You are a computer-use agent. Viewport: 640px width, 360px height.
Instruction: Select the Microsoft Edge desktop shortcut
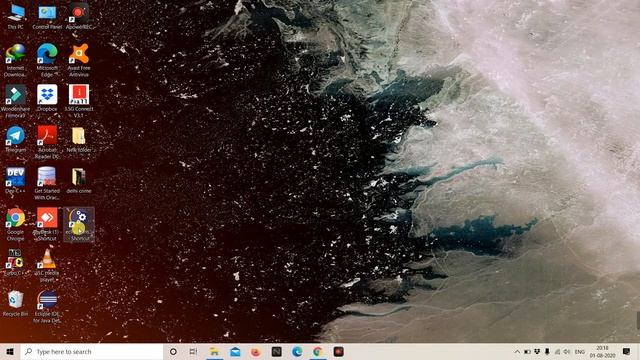click(x=47, y=60)
